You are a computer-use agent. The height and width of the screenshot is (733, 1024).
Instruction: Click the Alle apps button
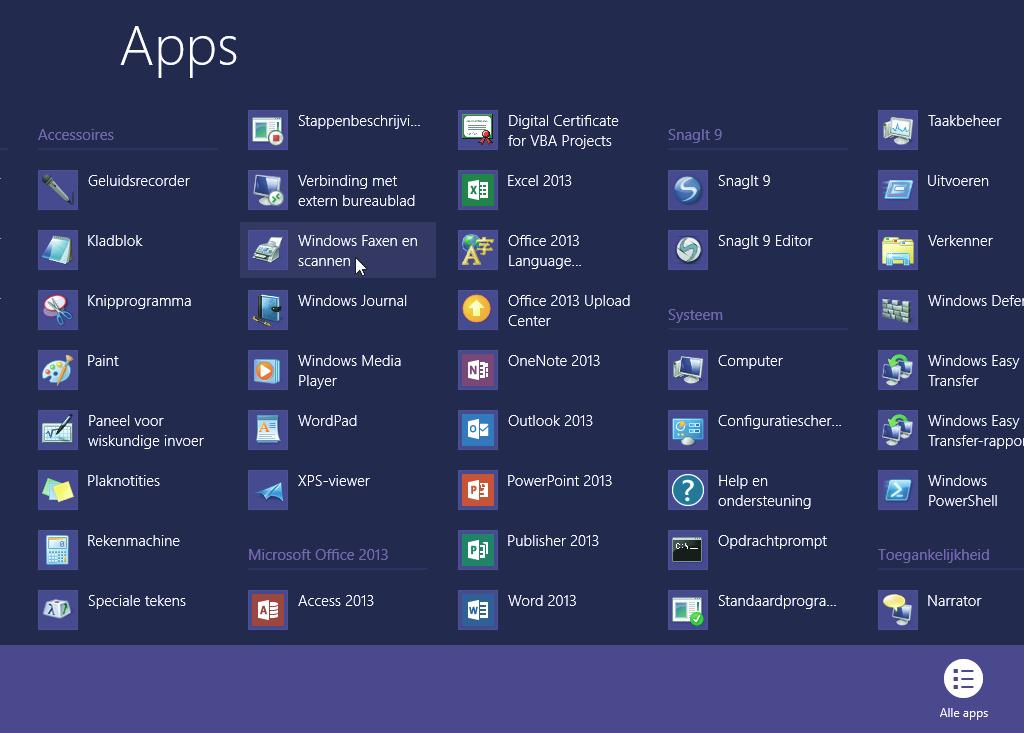(963, 689)
